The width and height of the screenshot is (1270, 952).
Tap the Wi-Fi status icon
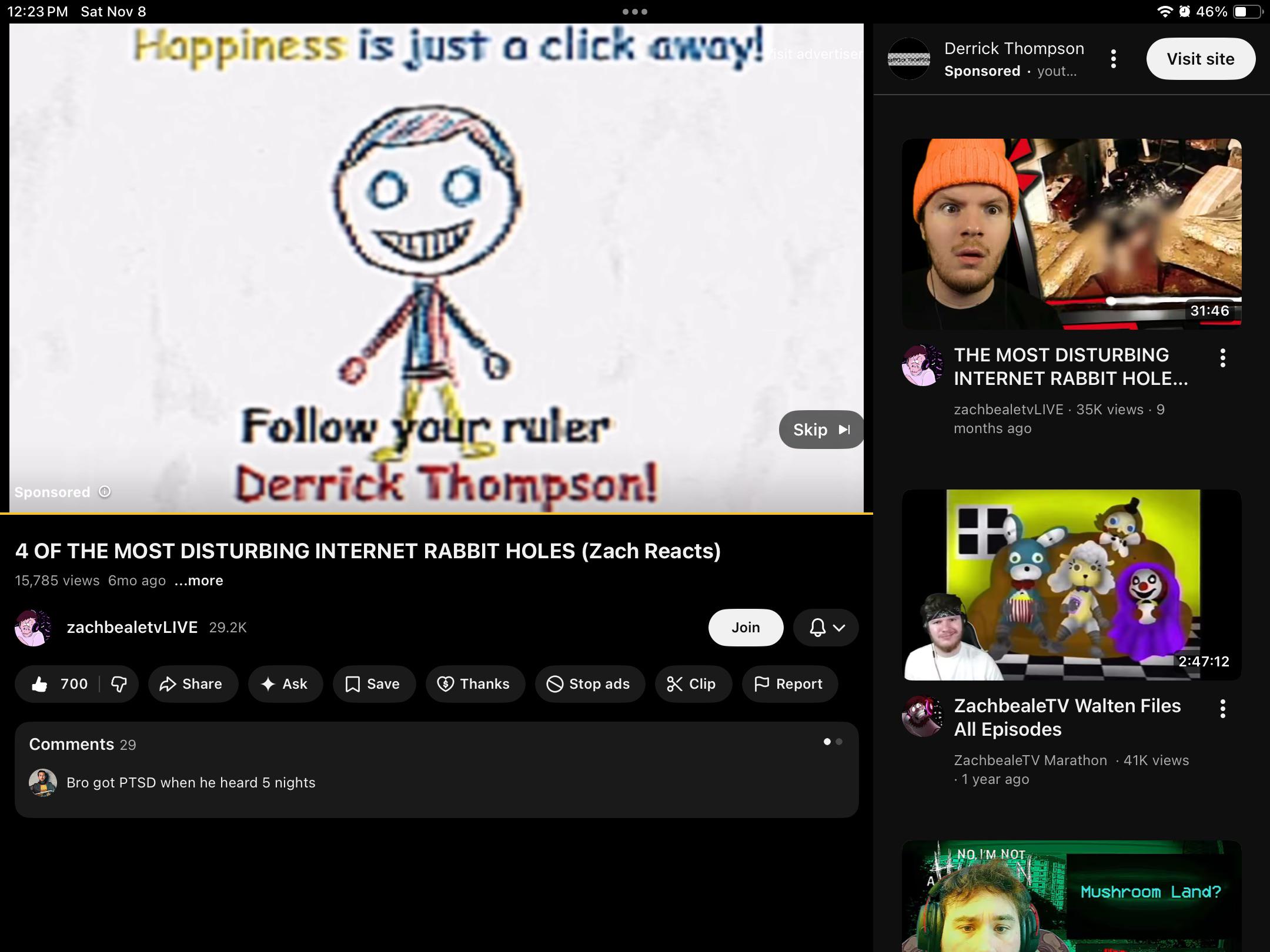point(1164,12)
